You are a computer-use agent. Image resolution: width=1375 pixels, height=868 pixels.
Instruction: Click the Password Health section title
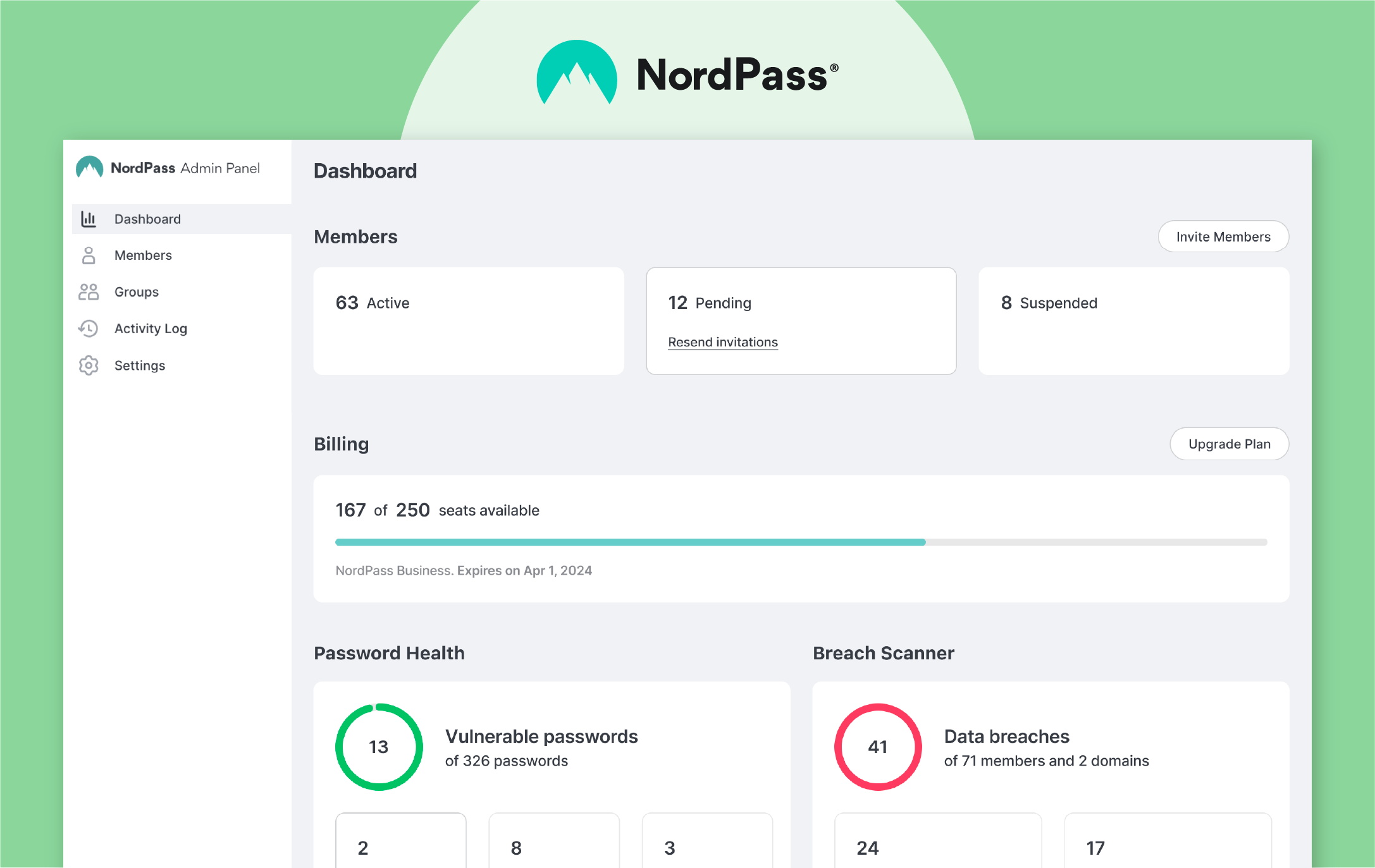click(389, 653)
